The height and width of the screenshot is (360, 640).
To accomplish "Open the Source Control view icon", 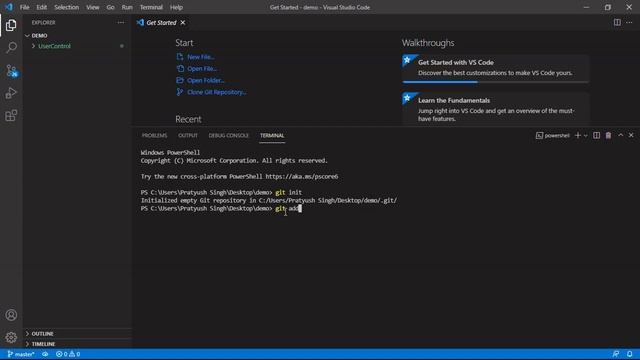I will [11, 71].
